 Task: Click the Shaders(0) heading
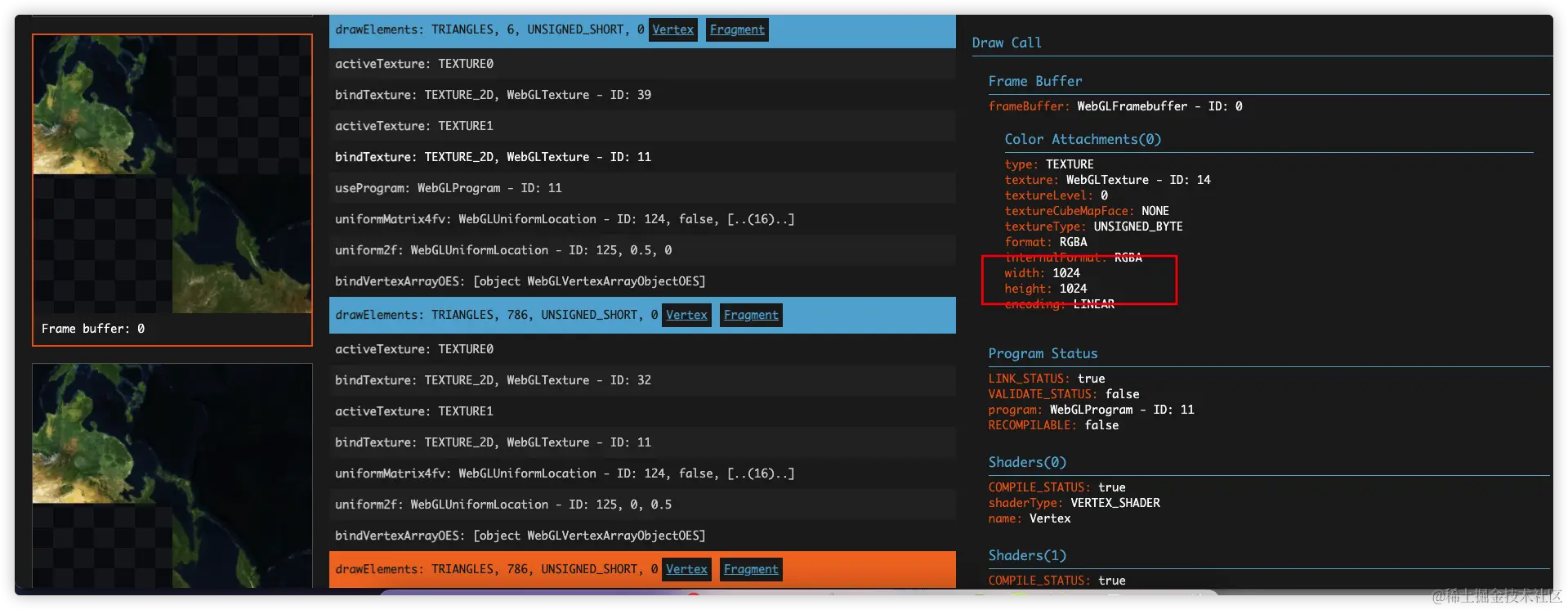[x=1027, y=462]
